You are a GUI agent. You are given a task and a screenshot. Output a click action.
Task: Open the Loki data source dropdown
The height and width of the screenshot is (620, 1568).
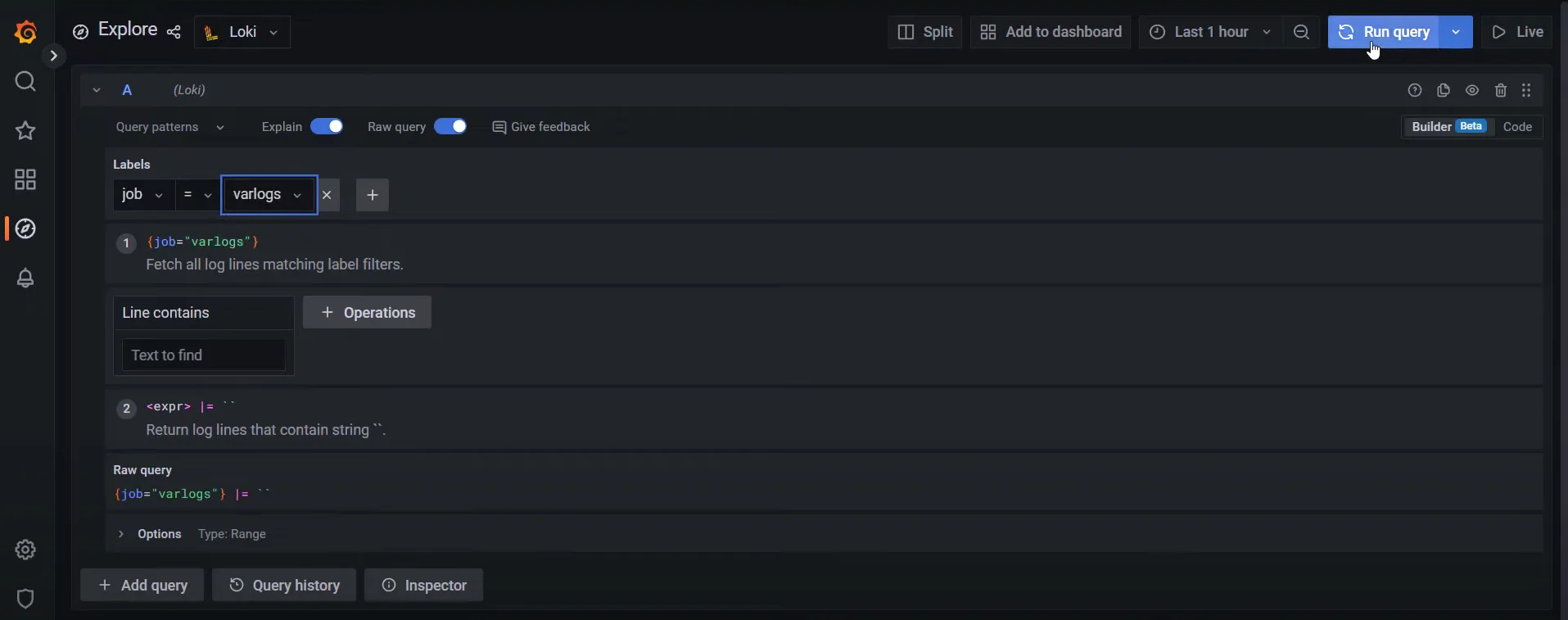pyautogui.click(x=242, y=32)
